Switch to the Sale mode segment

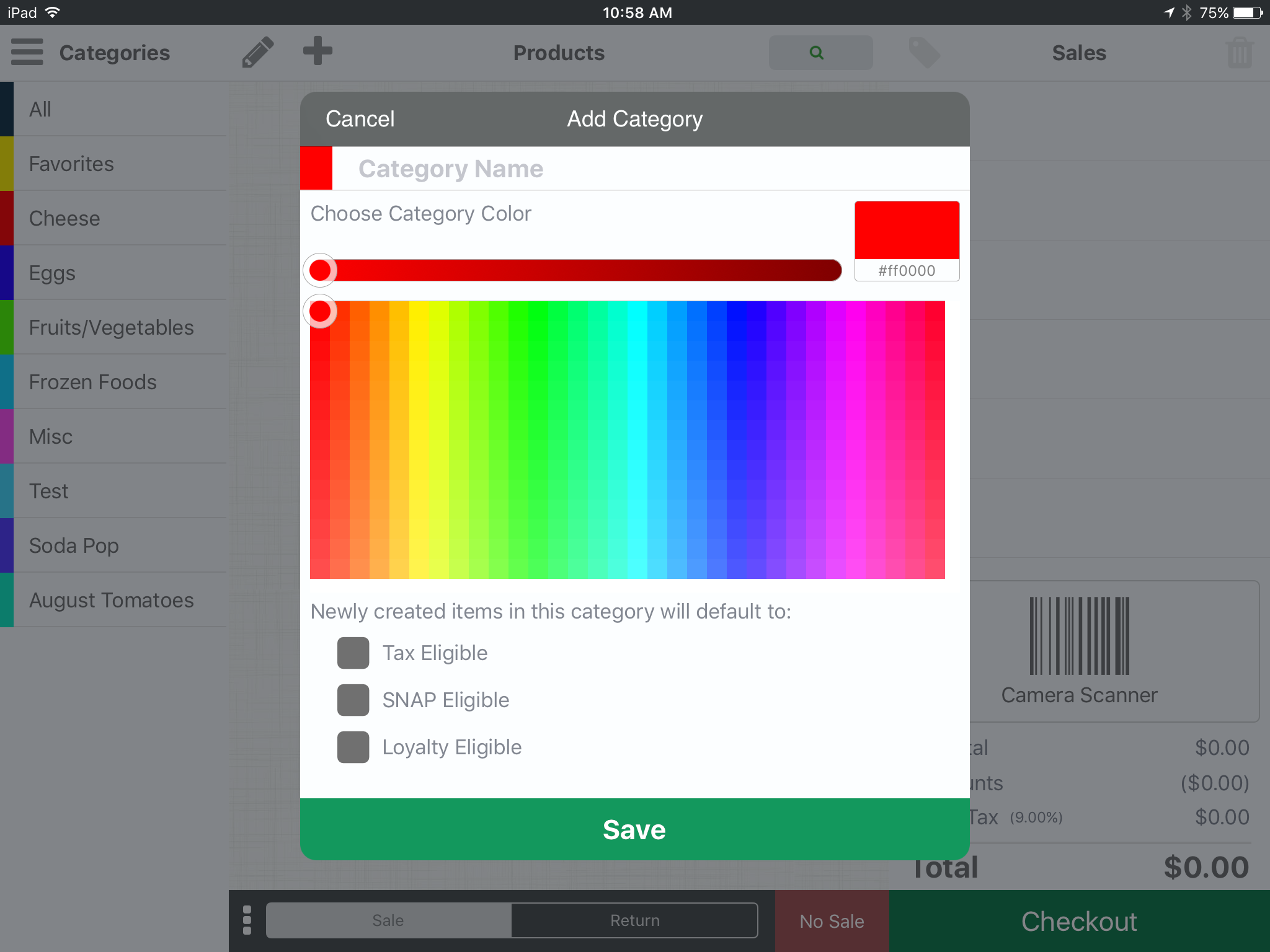tap(388, 920)
